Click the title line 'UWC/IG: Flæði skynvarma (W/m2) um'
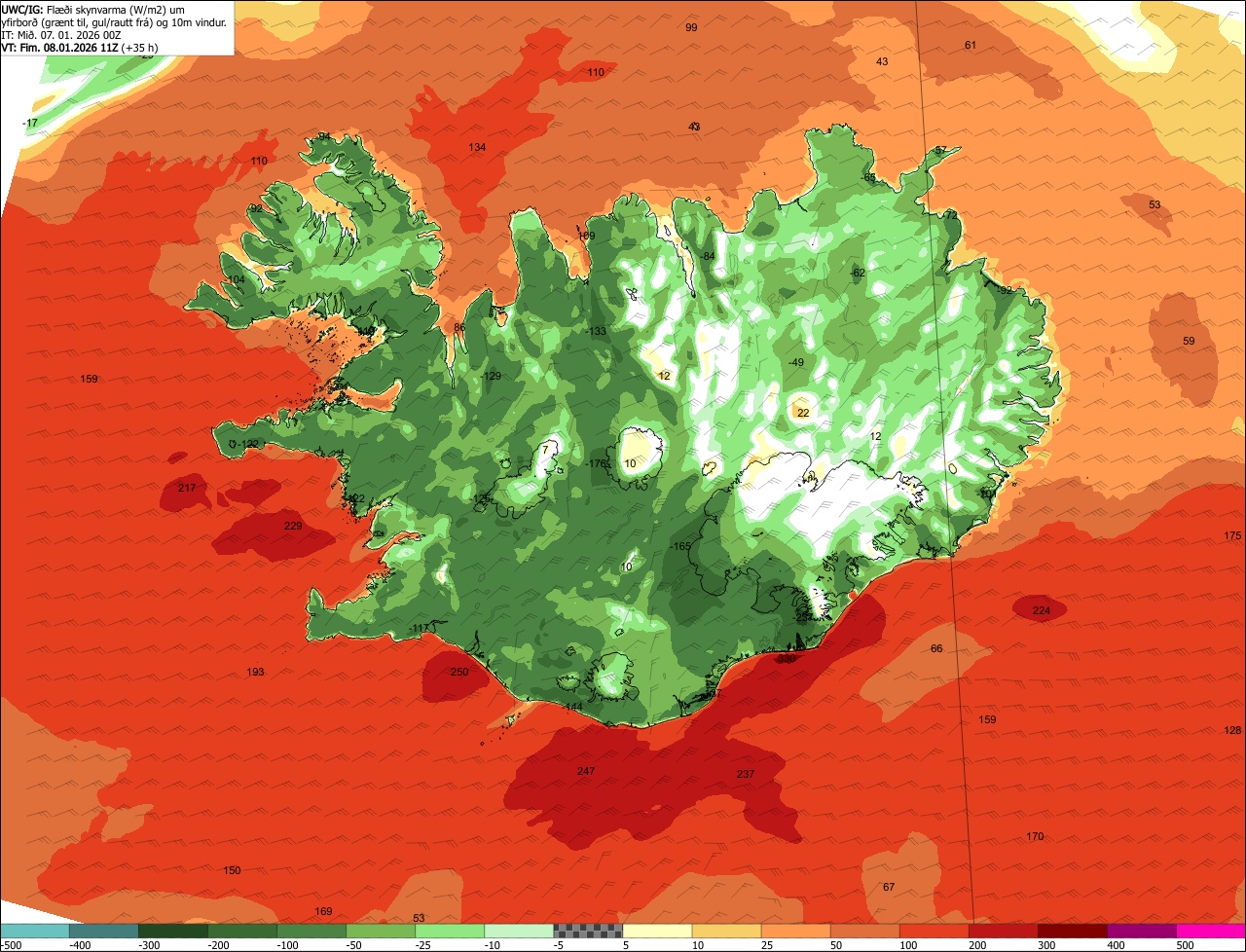Screen dimensions: 1246x952 point(92,9)
